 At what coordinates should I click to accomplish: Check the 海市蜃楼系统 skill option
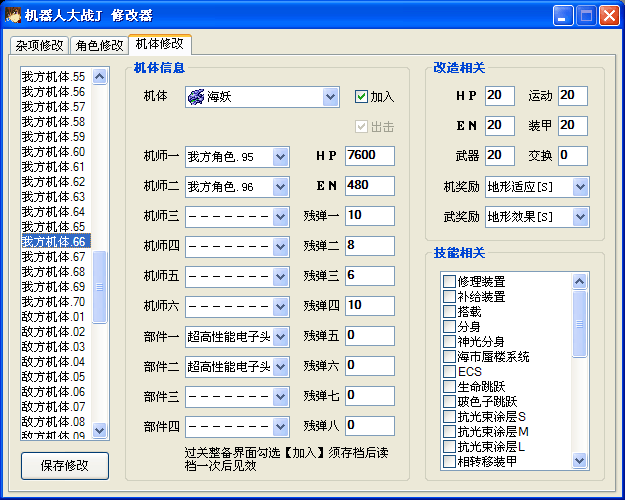(449, 357)
